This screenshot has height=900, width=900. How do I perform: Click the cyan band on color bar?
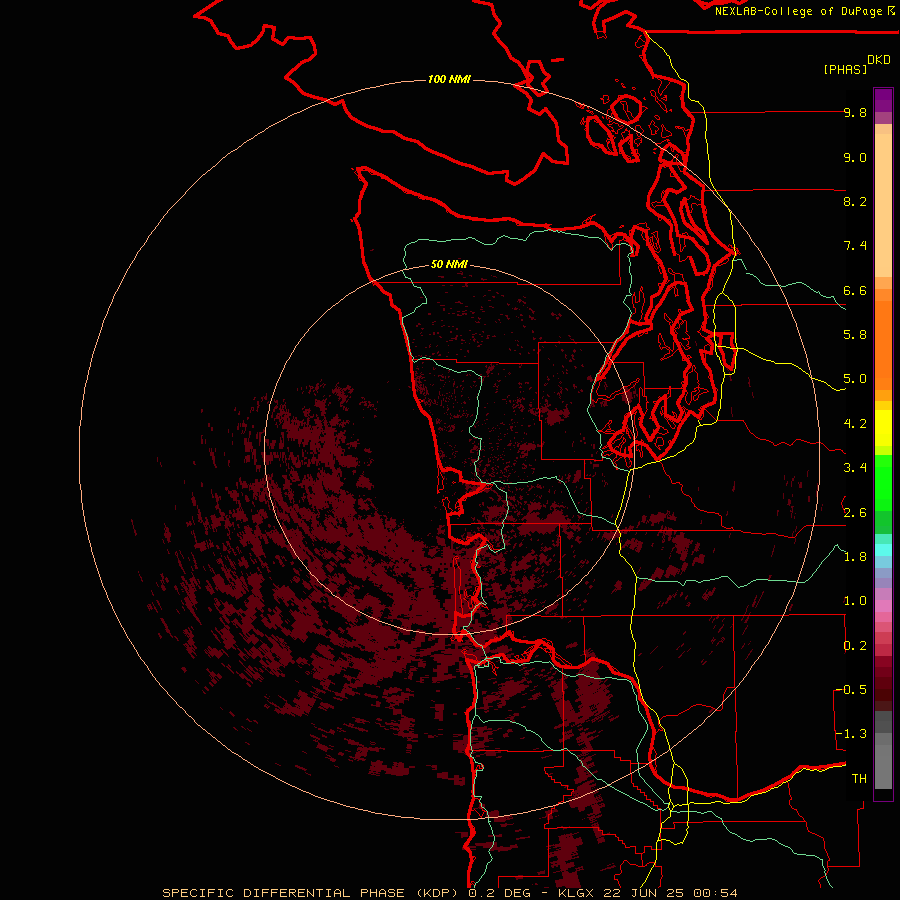pyautogui.click(x=883, y=550)
